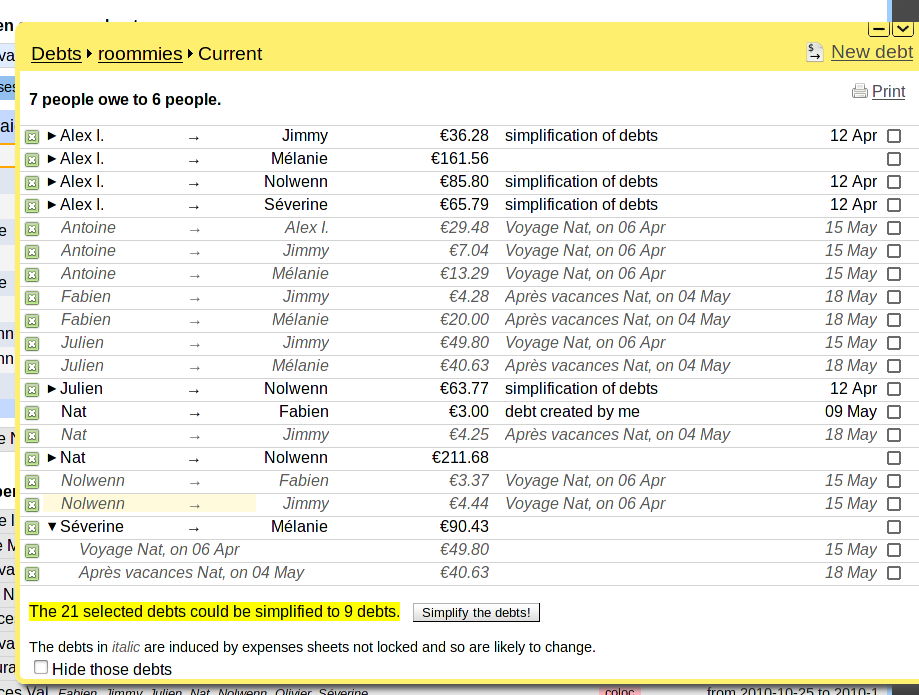Click the collapse arrow button of debts panel
Viewport: 919px width, 695px height.
point(903,28)
